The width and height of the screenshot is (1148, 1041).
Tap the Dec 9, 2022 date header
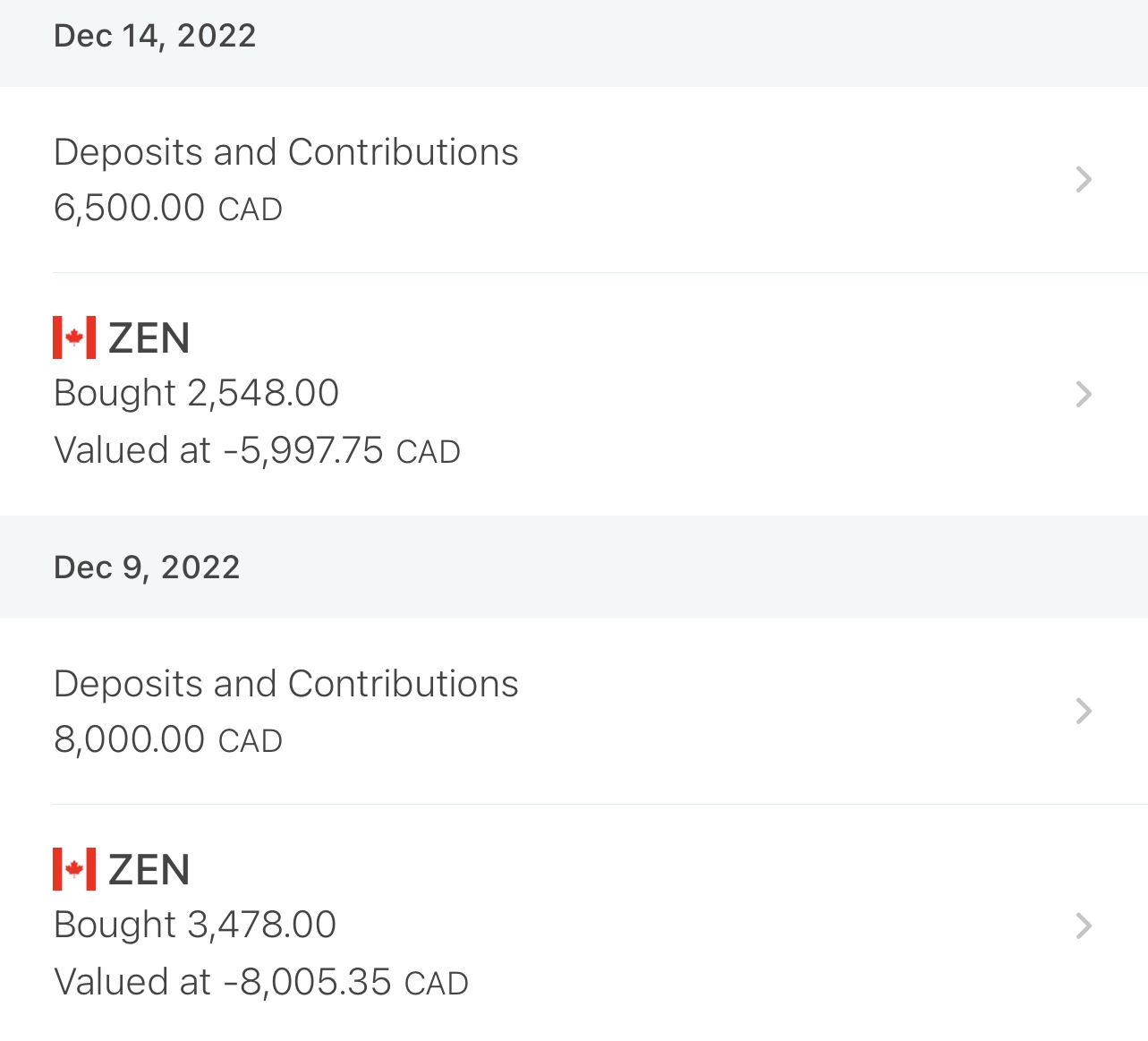tap(147, 567)
